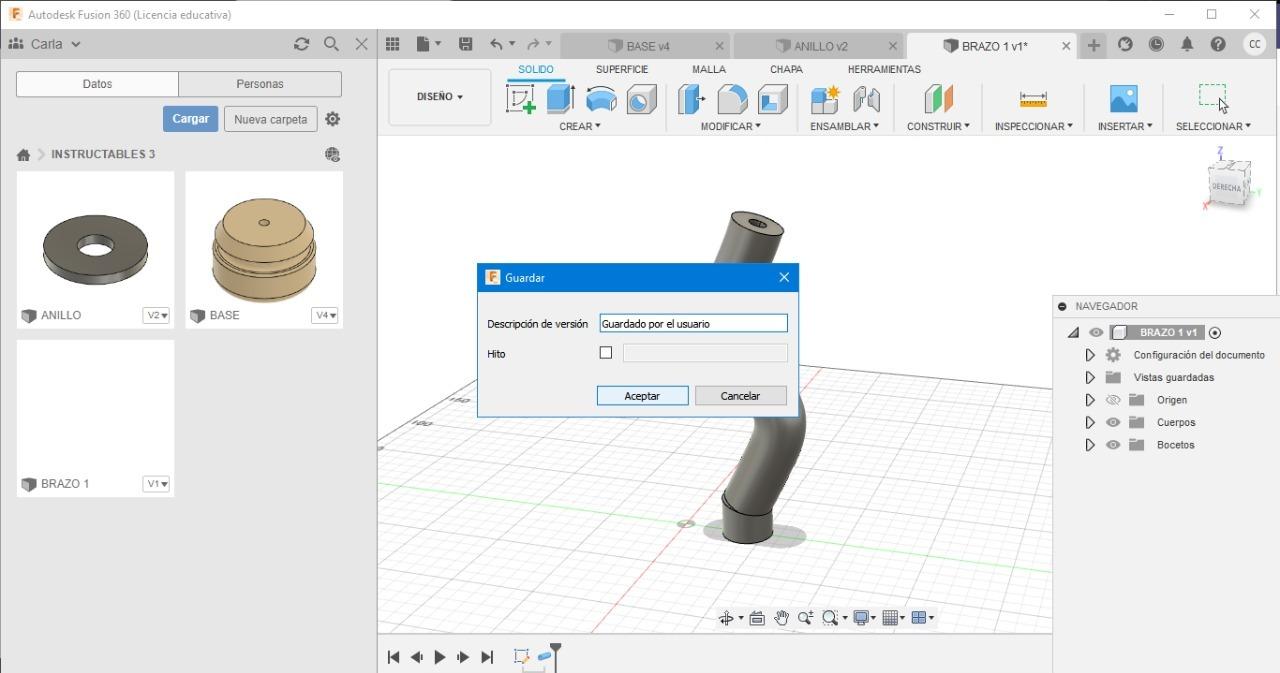The width and height of the screenshot is (1280, 673).
Task: Open the DISEÑO workspace dropdown
Action: click(439, 97)
